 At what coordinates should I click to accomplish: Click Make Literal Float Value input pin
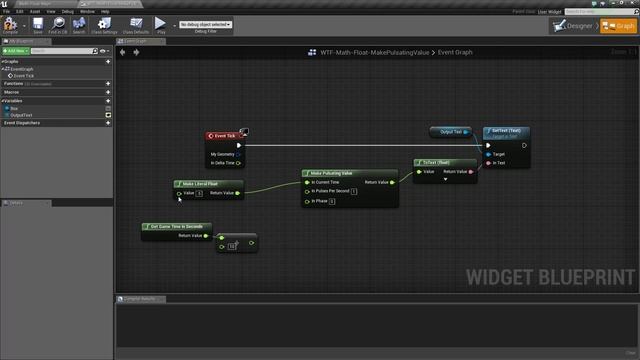[x=179, y=193]
